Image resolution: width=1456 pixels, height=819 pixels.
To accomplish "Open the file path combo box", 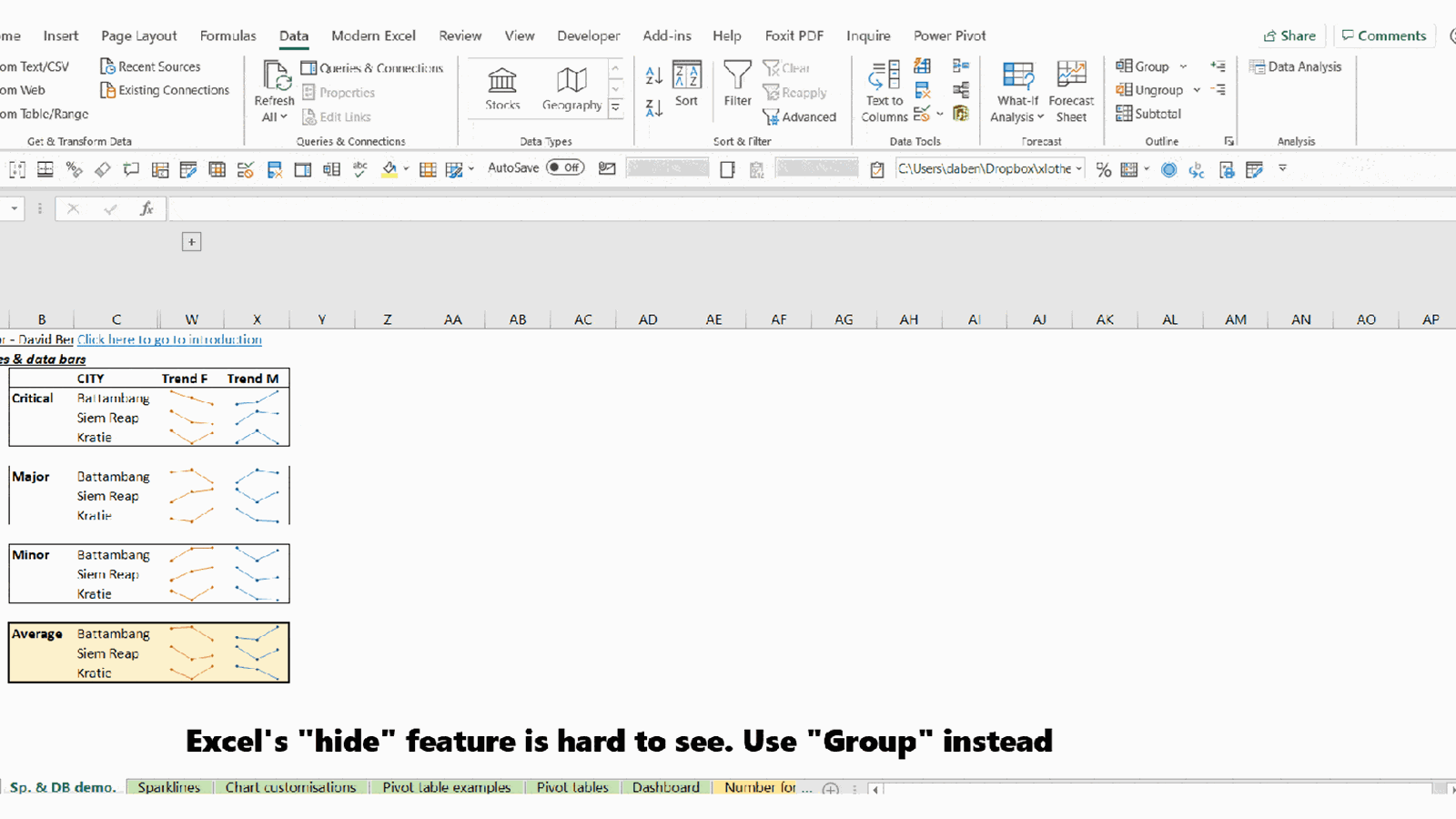I will (x=1078, y=169).
